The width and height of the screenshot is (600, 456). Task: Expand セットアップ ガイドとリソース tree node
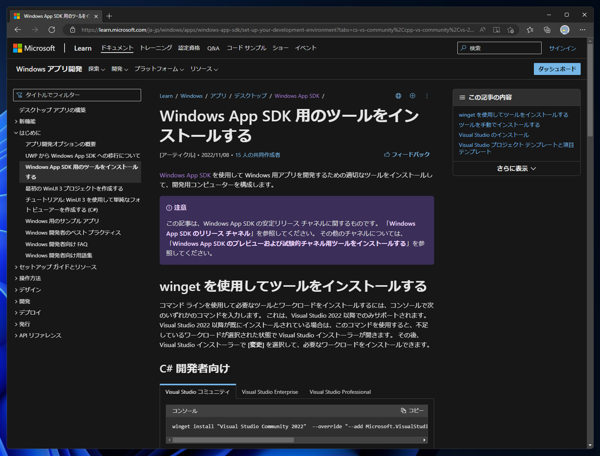click(x=16, y=267)
